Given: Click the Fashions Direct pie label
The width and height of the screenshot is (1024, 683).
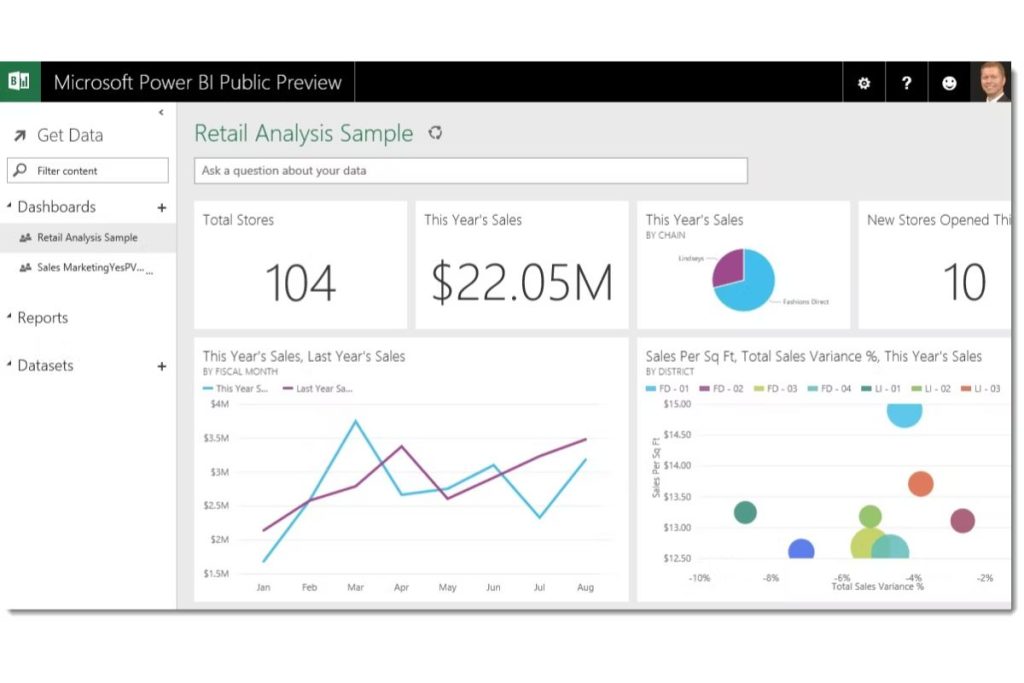Looking at the screenshot, I should pyautogui.click(x=805, y=302).
